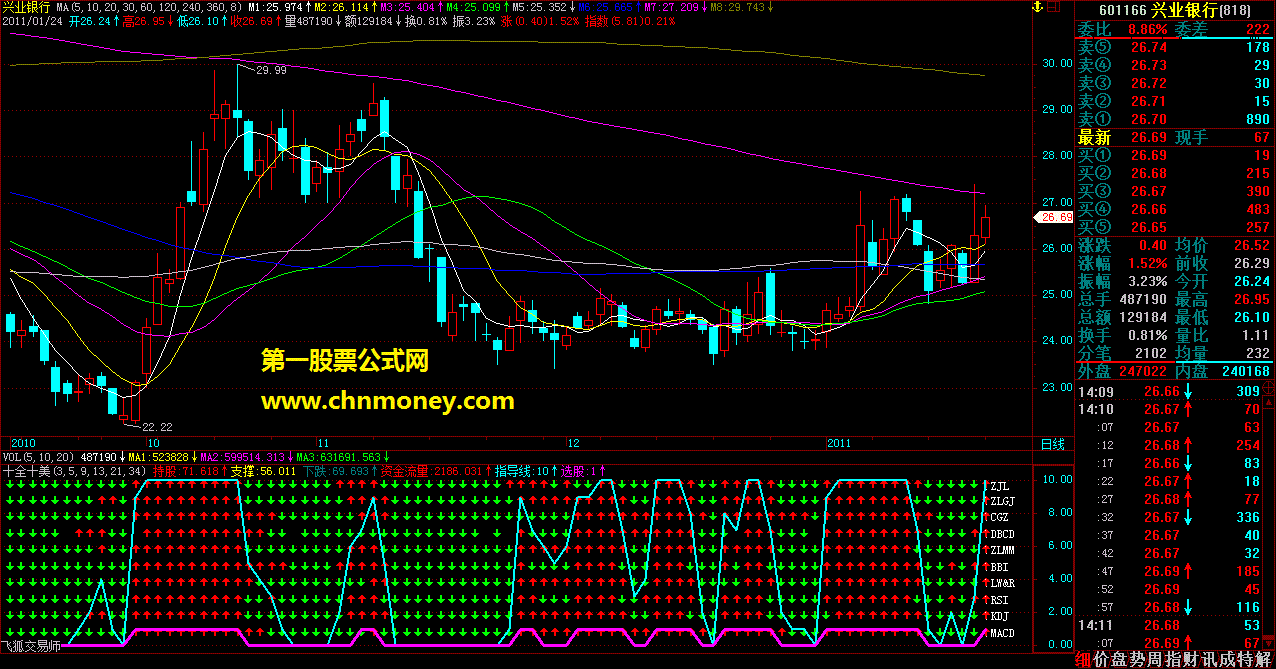The width and height of the screenshot is (1276, 669).
Task: Click the LW&R indicator row label
Action: [1002, 583]
